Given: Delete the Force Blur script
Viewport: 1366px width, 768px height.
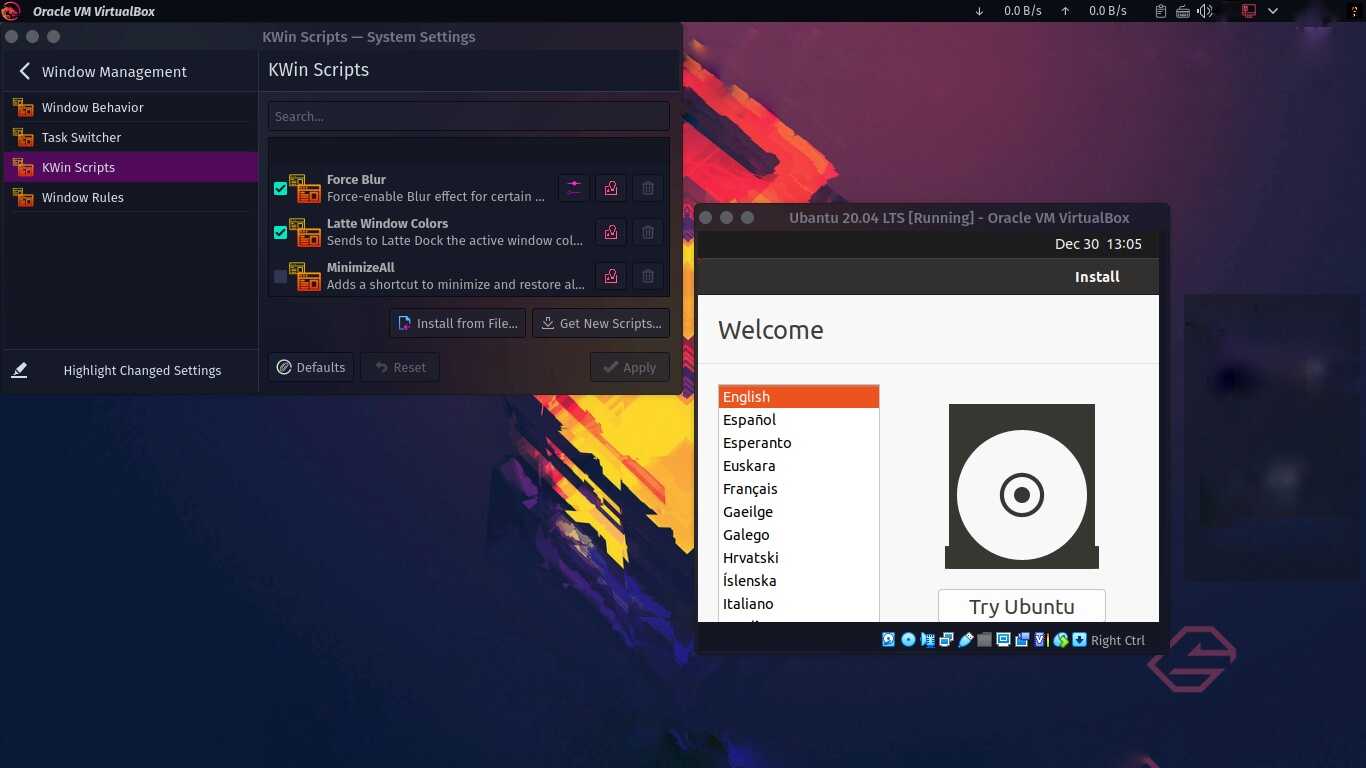Looking at the screenshot, I should [x=648, y=188].
